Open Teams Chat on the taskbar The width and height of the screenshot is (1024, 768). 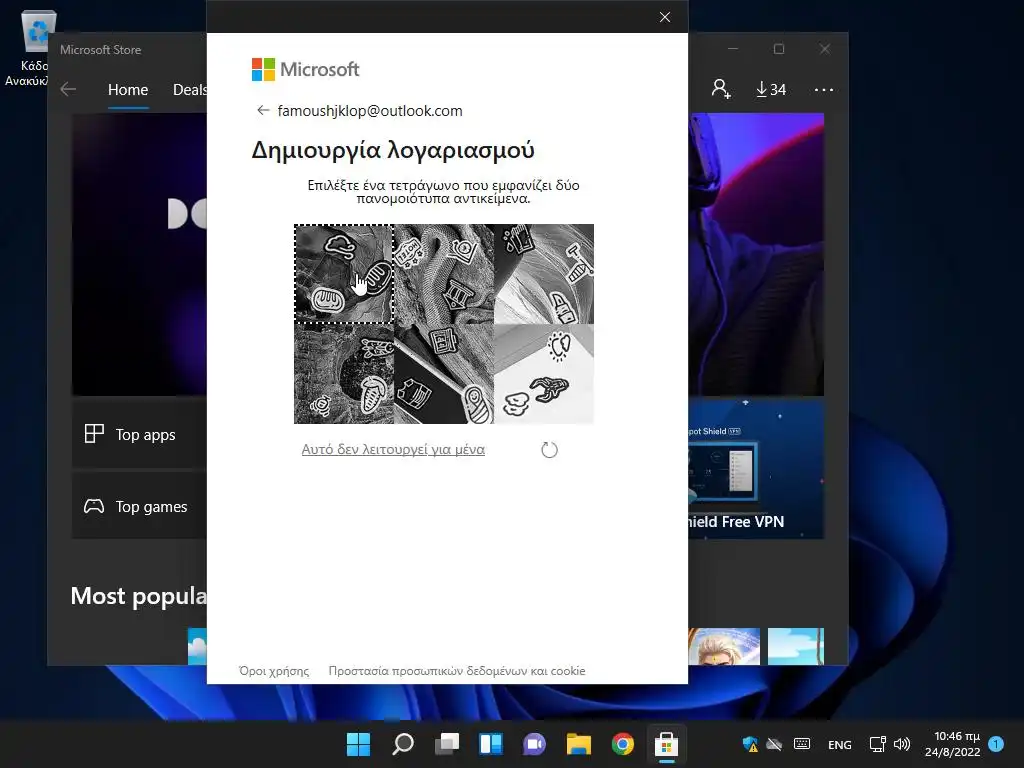tap(534, 744)
